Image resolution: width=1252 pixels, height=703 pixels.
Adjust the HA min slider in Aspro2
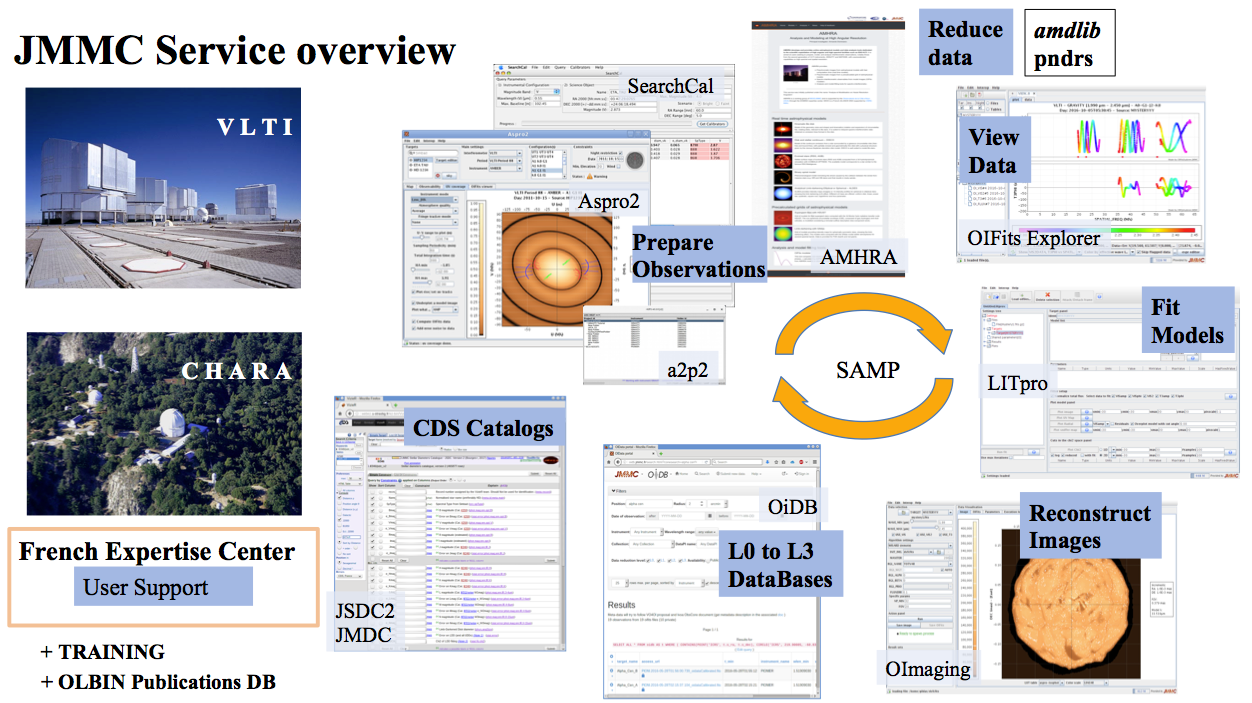click(x=421, y=270)
